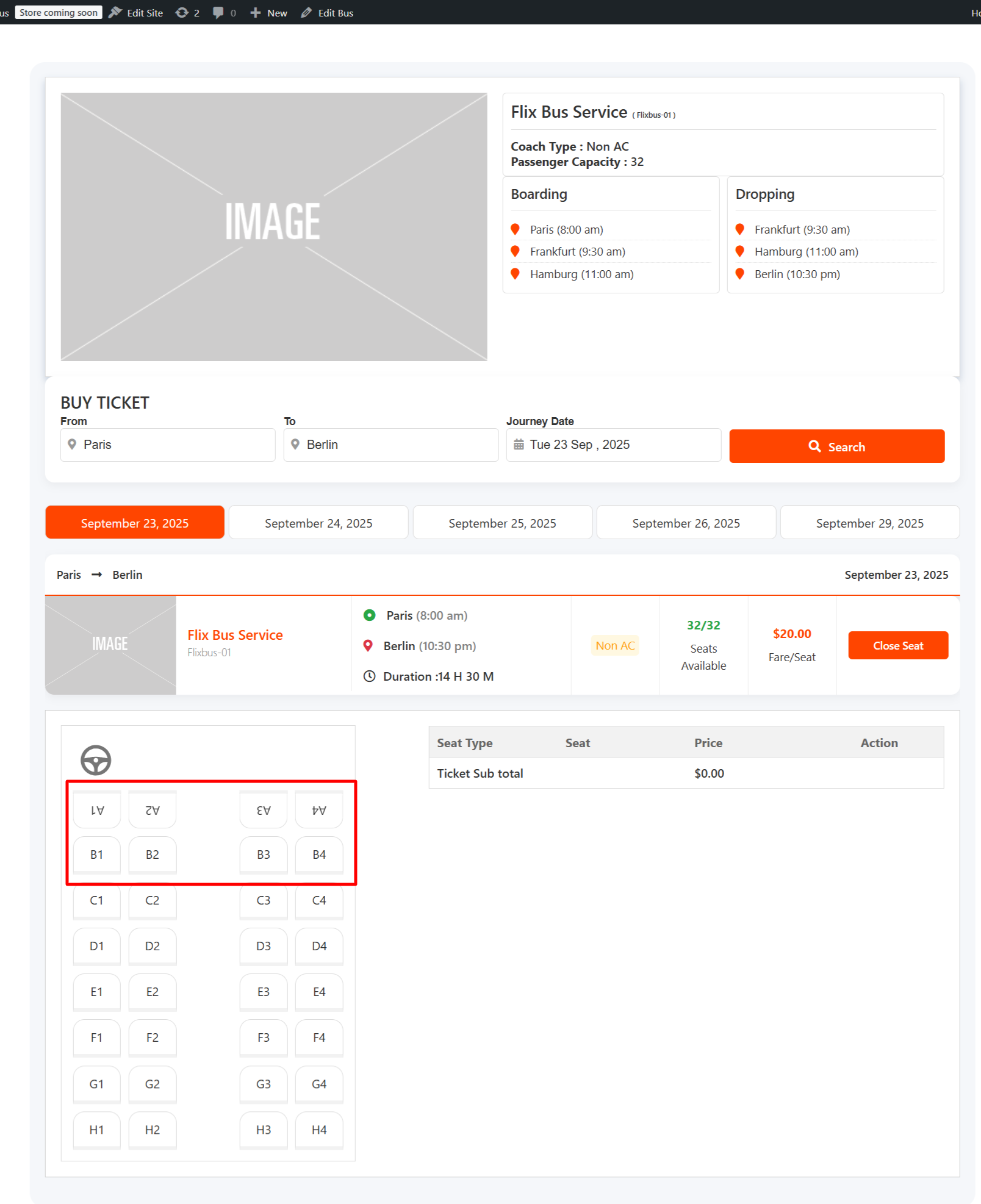Screen dimensions: 981x1204
Task: Select seat A1
Action: [x=97, y=810]
